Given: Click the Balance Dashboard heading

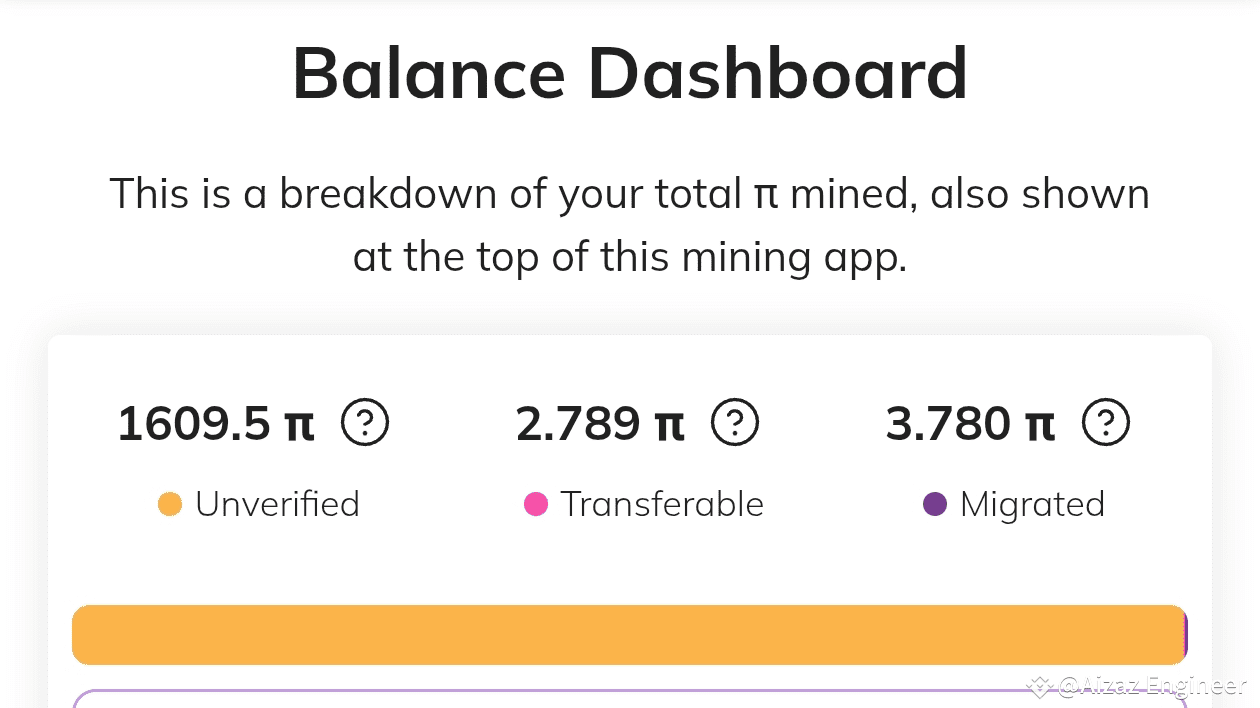Looking at the screenshot, I should (630, 74).
